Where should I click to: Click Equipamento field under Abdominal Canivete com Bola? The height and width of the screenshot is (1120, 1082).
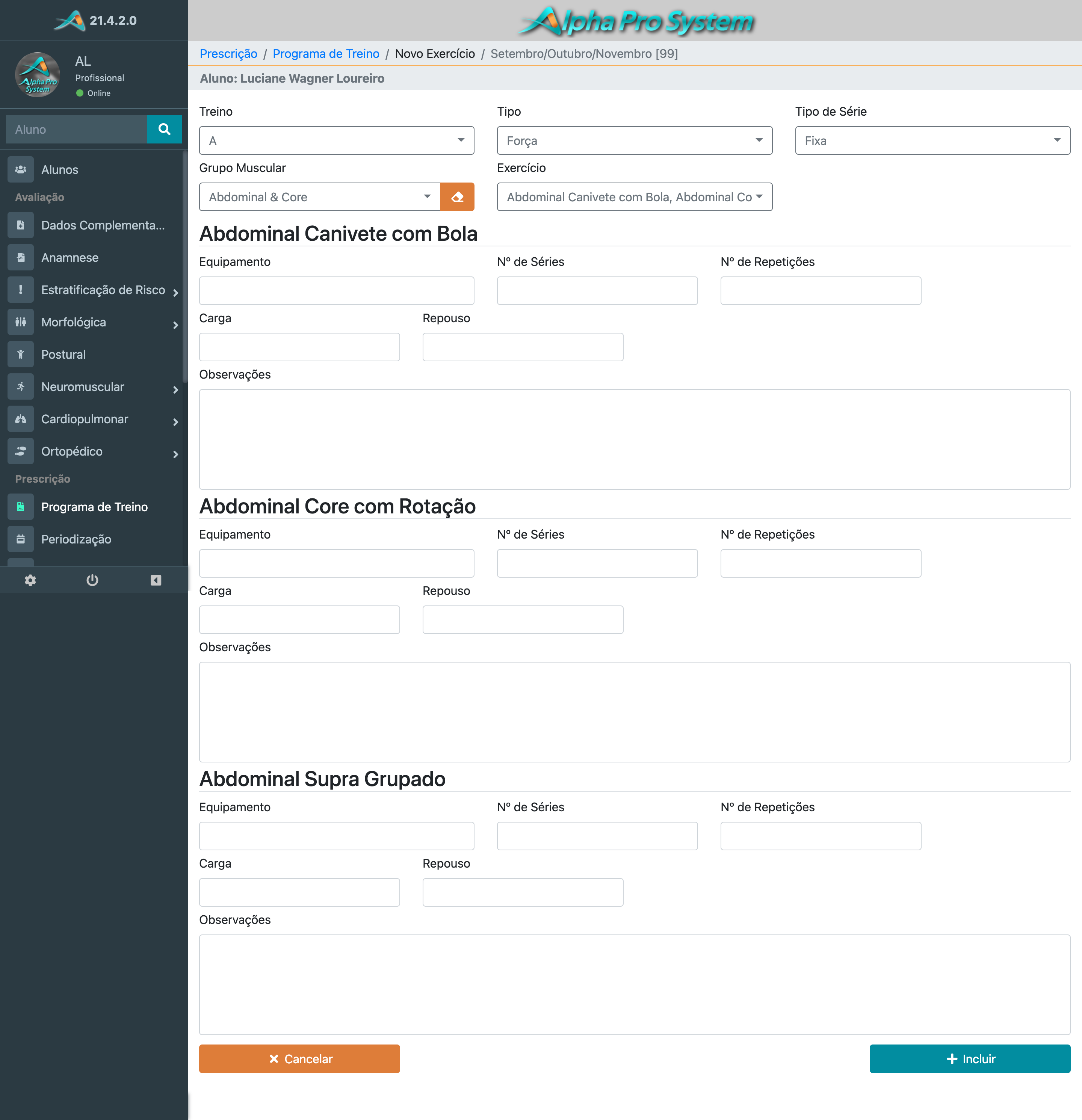[x=336, y=291]
